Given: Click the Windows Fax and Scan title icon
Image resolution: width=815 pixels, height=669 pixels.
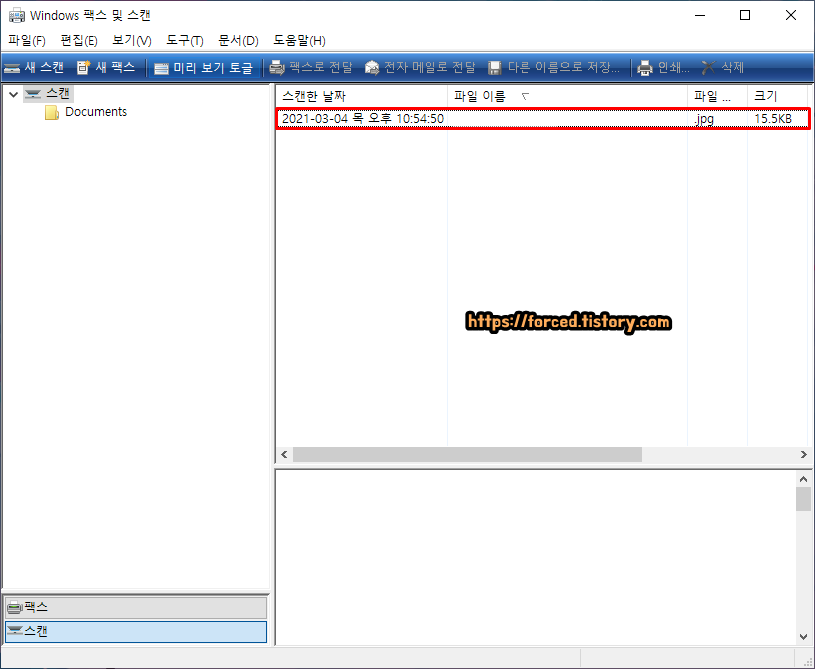Looking at the screenshot, I should [x=17, y=16].
